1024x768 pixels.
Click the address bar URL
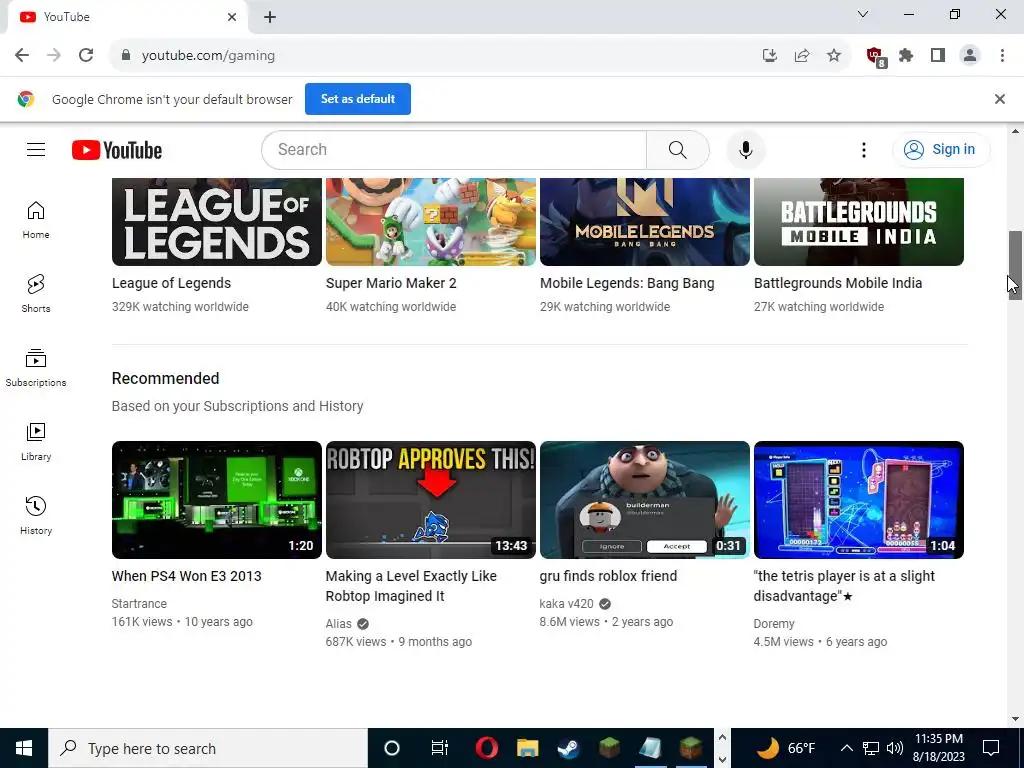(208, 56)
